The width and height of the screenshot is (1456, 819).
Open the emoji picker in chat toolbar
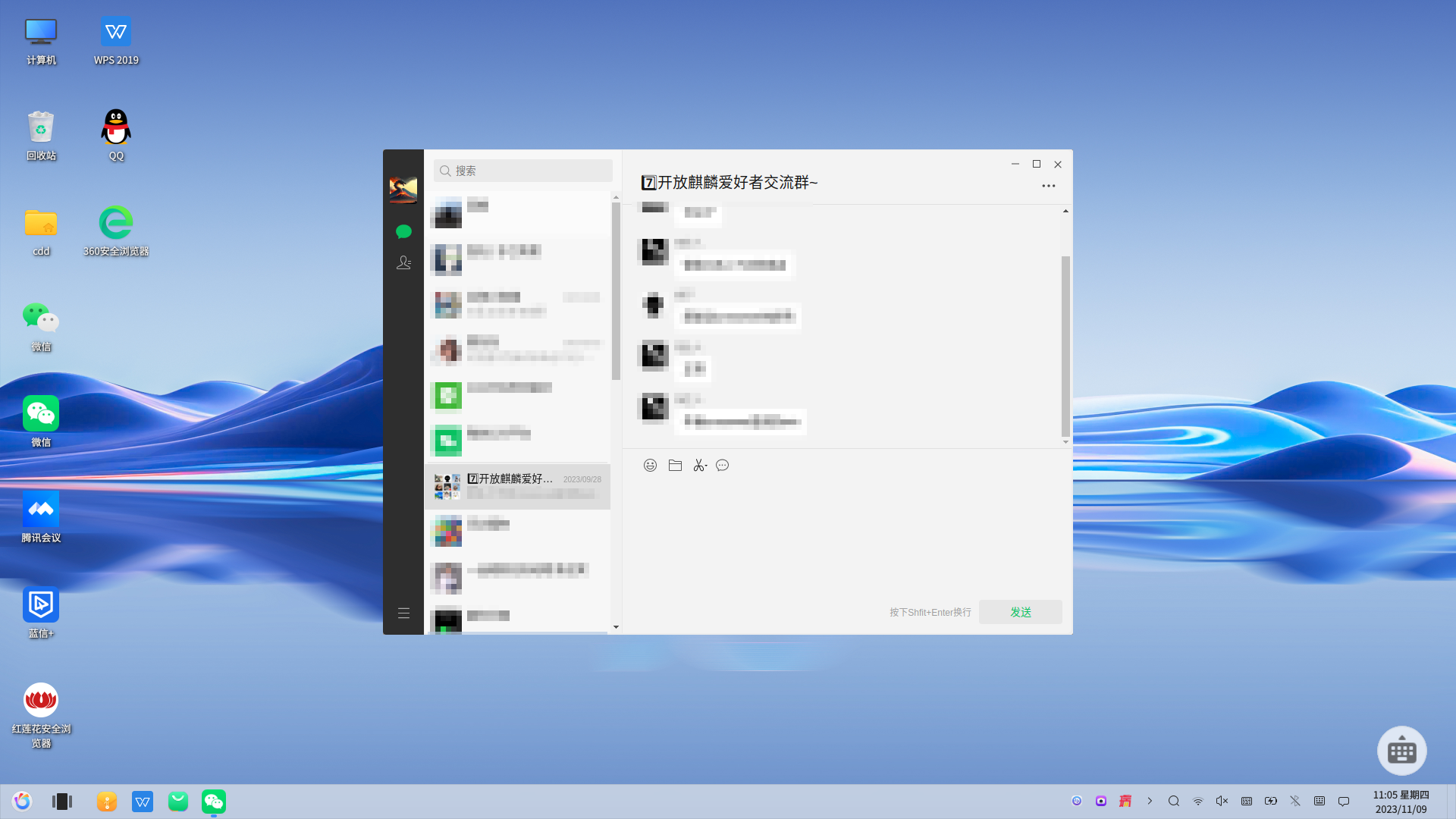click(x=650, y=466)
